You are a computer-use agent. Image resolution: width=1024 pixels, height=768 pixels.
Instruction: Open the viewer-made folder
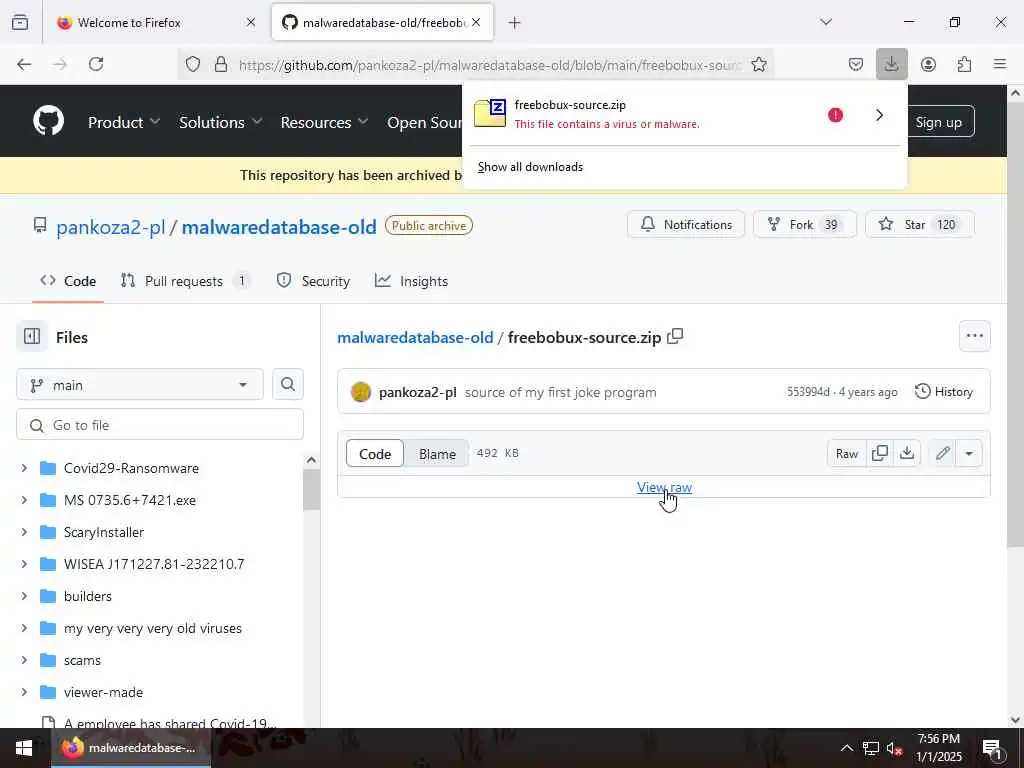coord(103,692)
